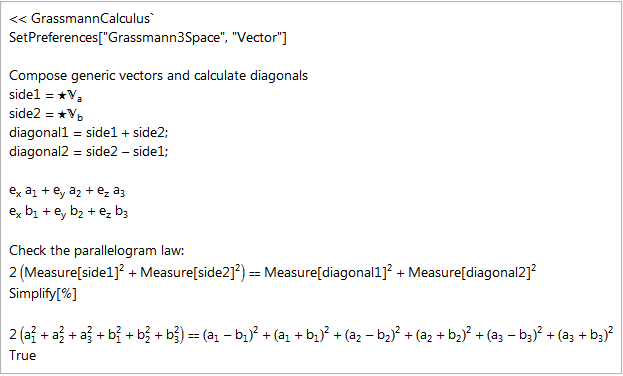623x376 pixels.
Task: Click the side1 vector definition line
Action: tap(46, 95)
